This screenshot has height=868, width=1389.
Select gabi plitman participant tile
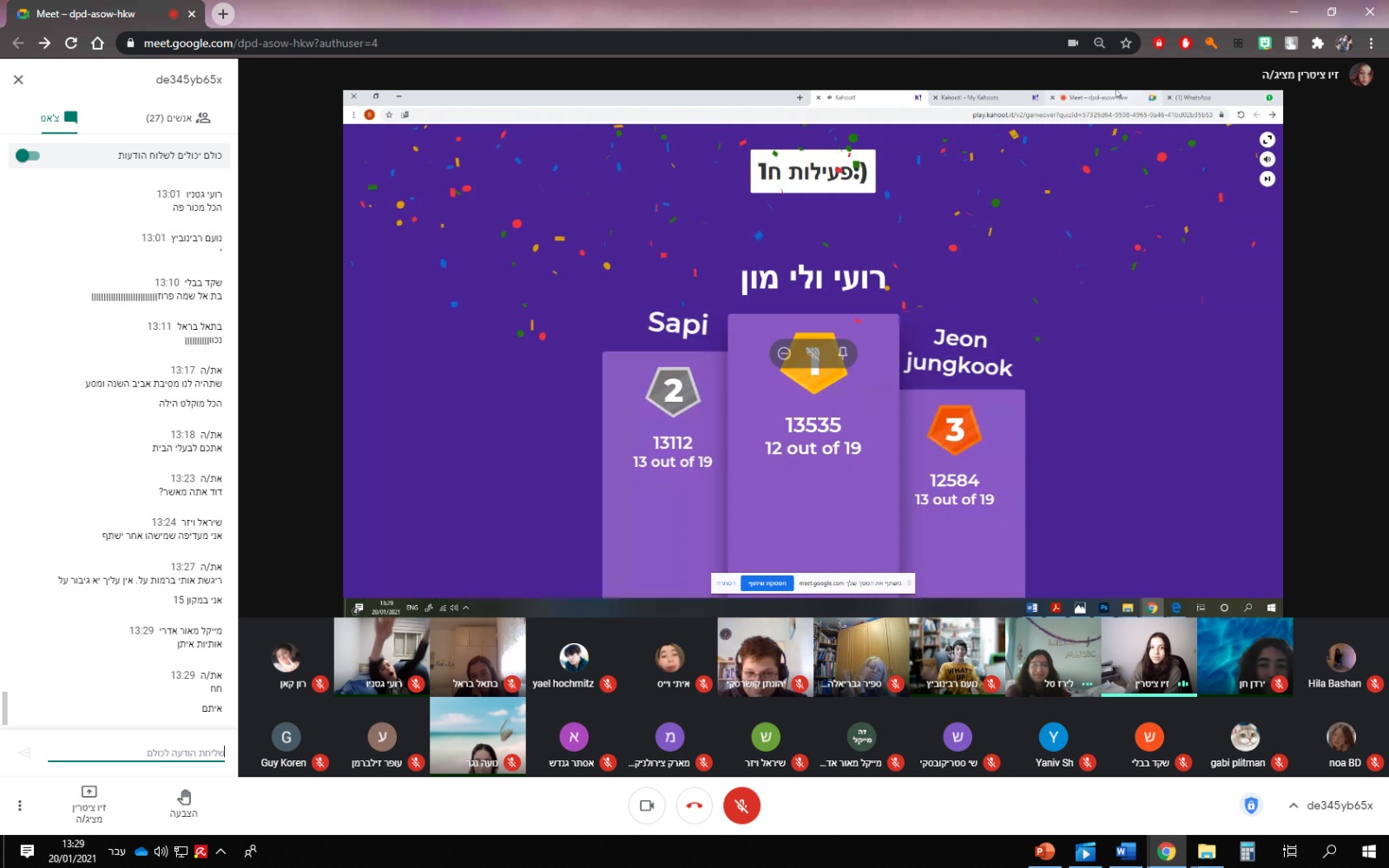pyautogui.click(x=1245, y=737)
